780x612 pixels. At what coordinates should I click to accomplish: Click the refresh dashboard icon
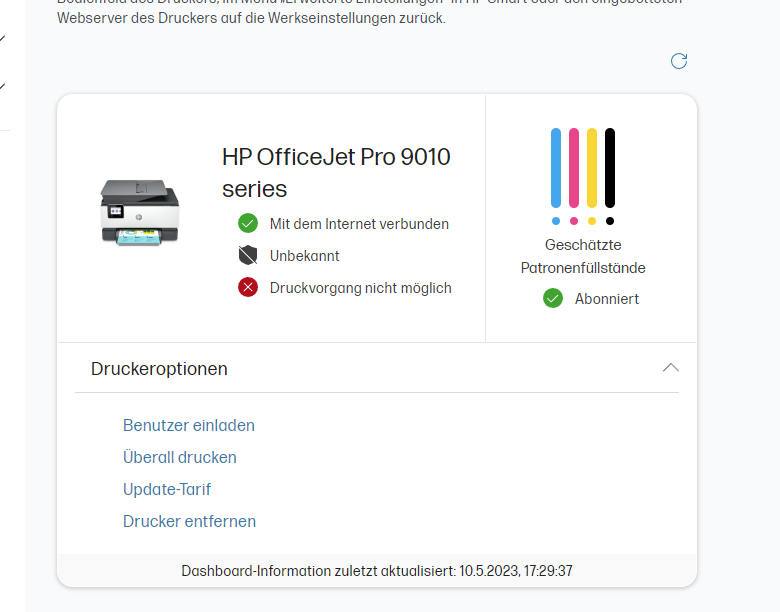[679, 61]
